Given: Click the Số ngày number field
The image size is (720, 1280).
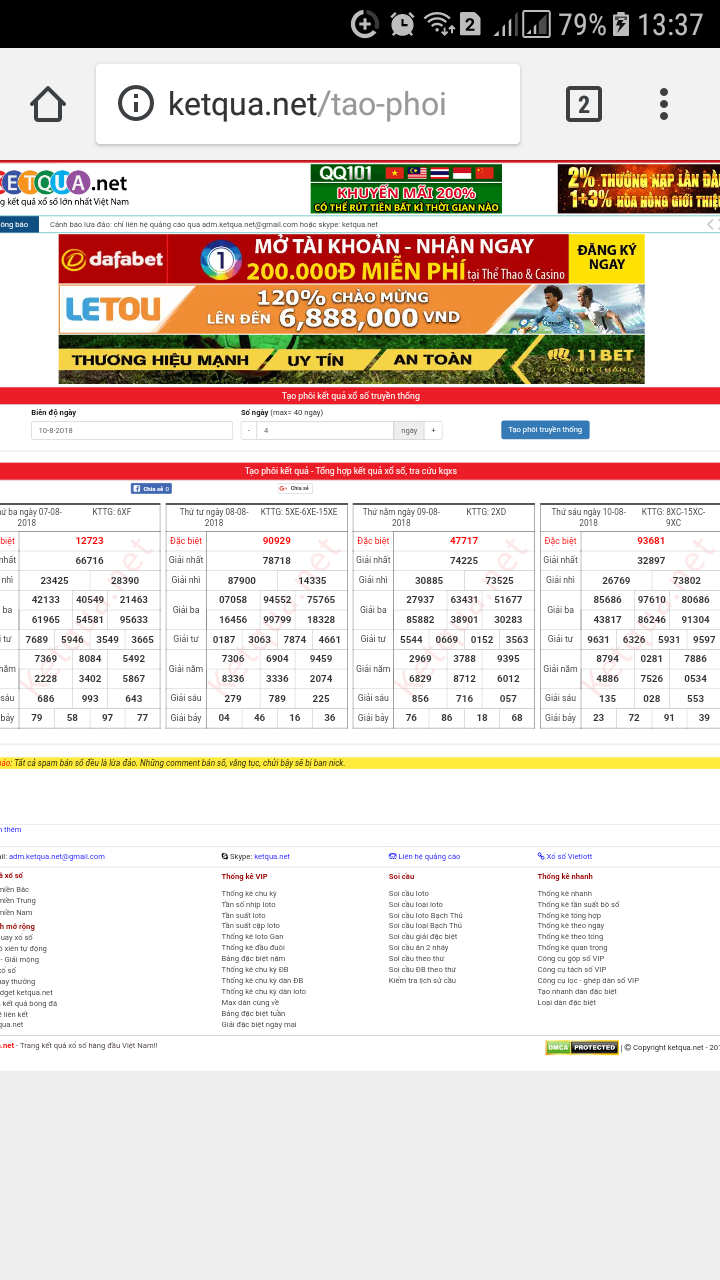Looking at the screenshot, I should point(325,430).
